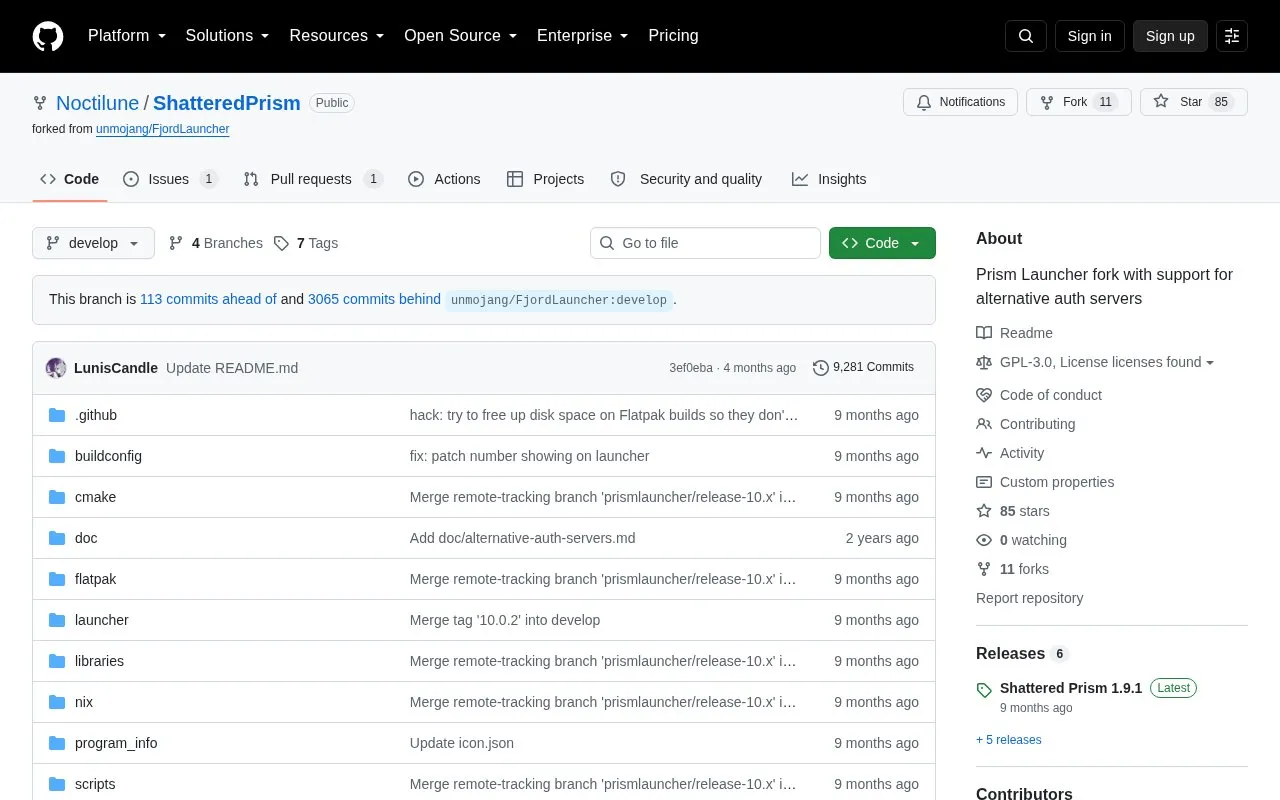Screen dimensions: 1280x800
Task: Click the GitHub logo icon
Action: coord(48,36)
